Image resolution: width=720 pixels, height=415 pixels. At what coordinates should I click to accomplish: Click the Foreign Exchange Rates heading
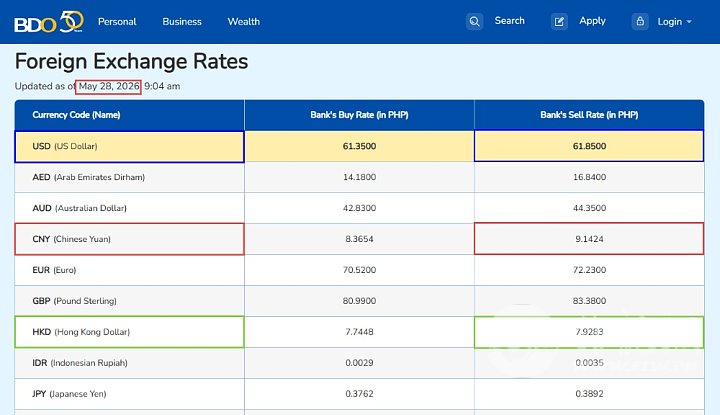(x=131, y=62)
